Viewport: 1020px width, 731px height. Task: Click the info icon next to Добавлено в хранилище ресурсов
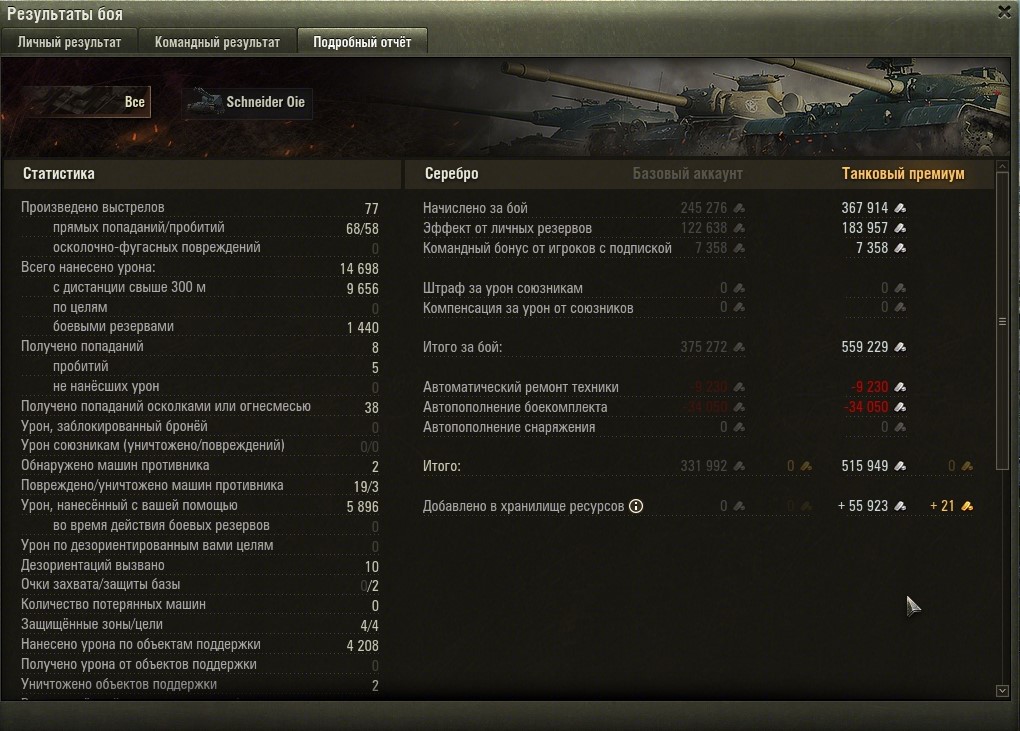(x=636, y=506)
